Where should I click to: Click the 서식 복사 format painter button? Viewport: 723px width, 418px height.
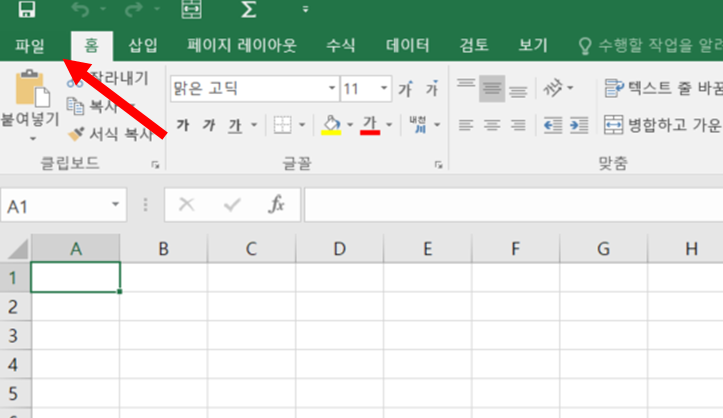pos(111,134)
